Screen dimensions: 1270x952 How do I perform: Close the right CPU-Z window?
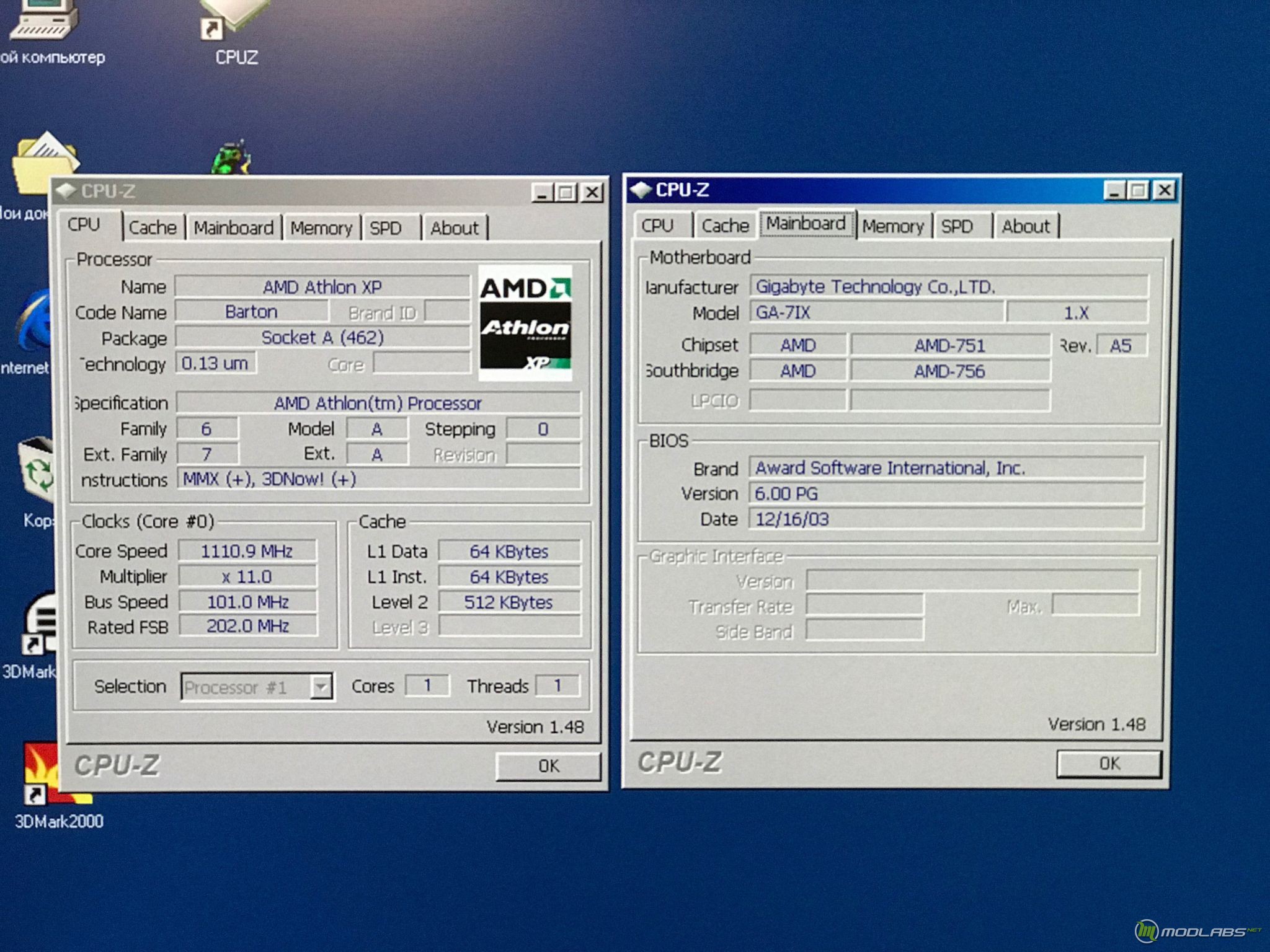coord(1165,190)
